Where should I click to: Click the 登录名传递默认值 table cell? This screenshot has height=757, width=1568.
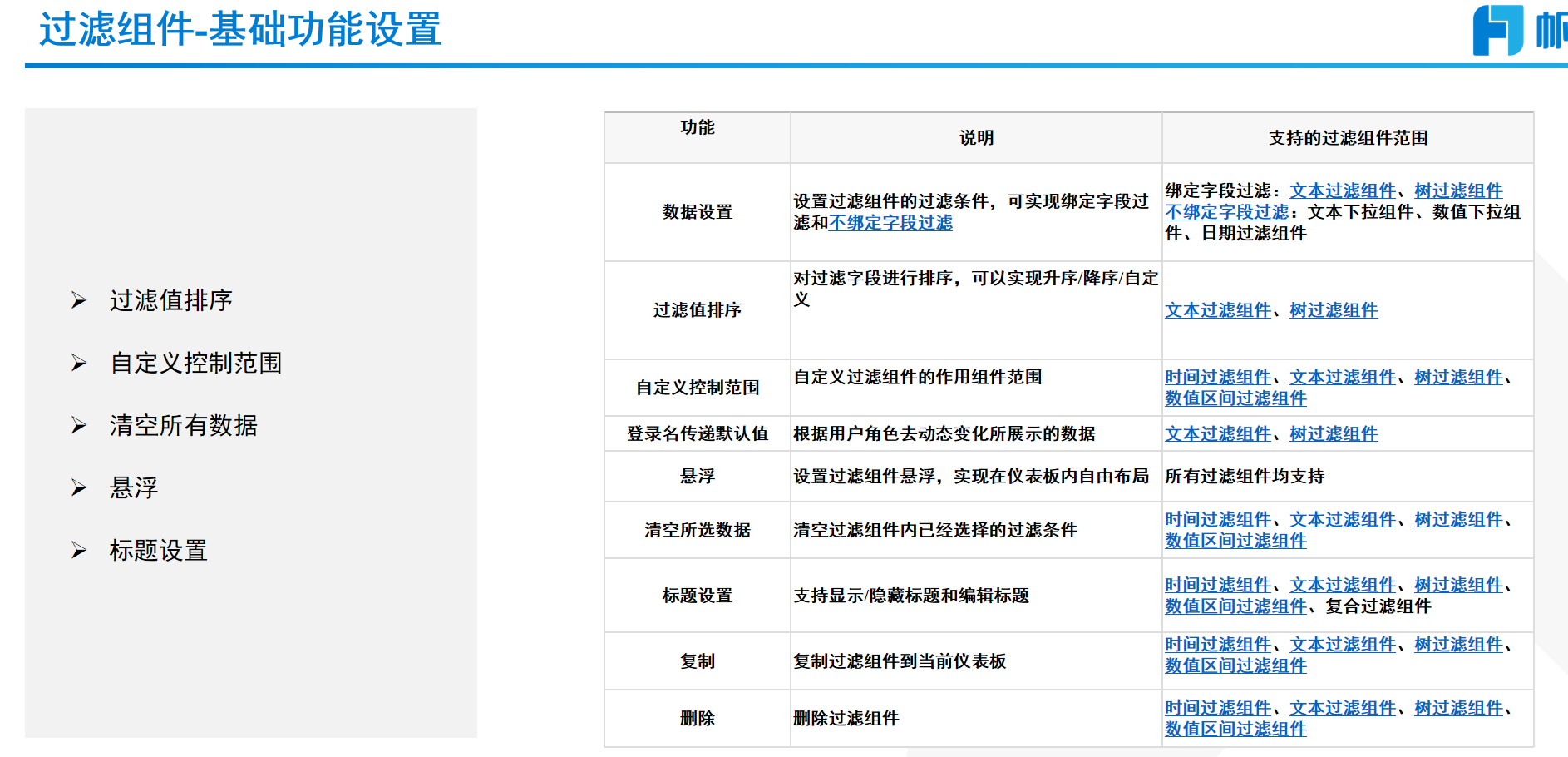tap(698, 433)
